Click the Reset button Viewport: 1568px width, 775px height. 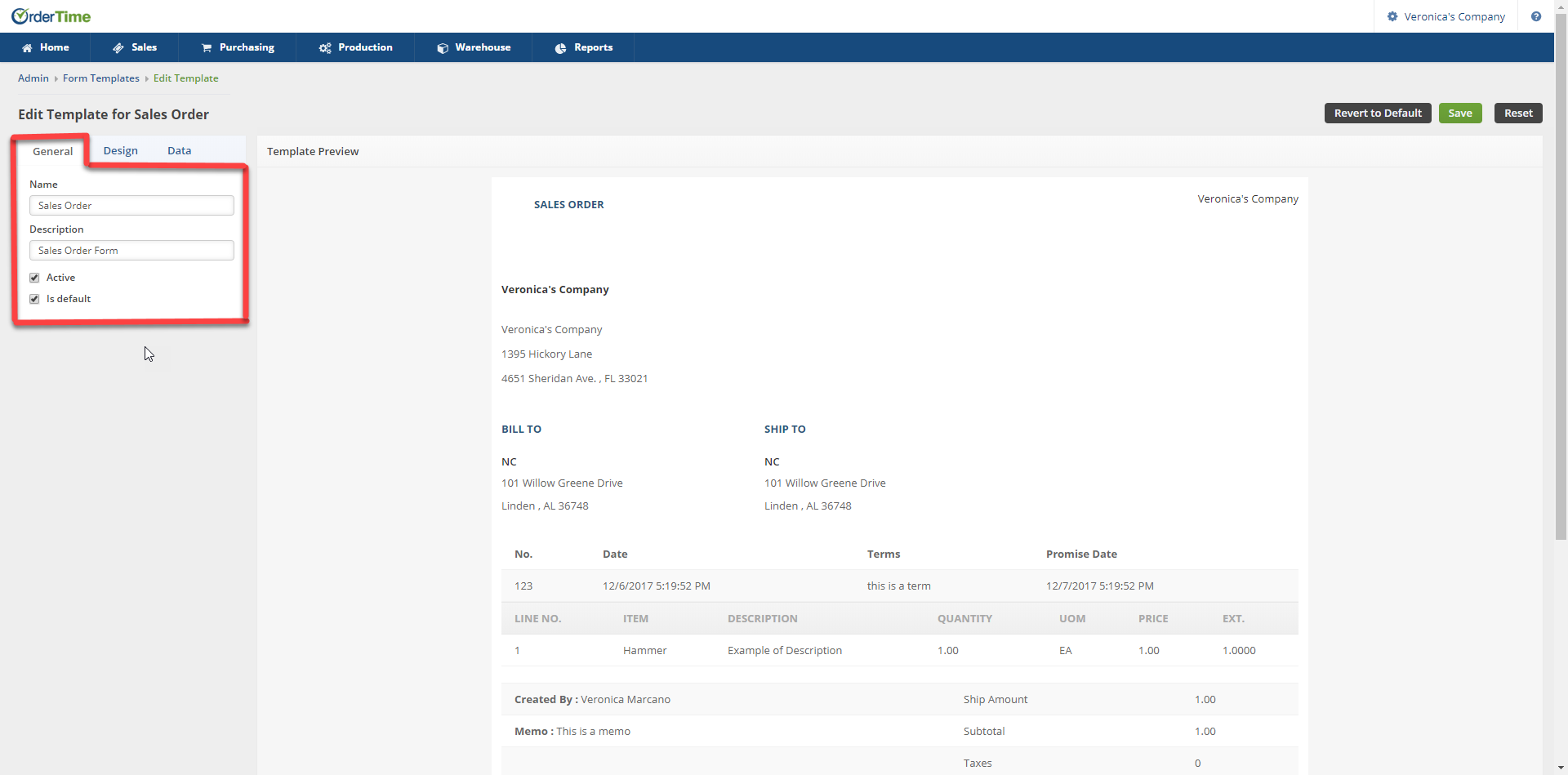[1518, 114]
